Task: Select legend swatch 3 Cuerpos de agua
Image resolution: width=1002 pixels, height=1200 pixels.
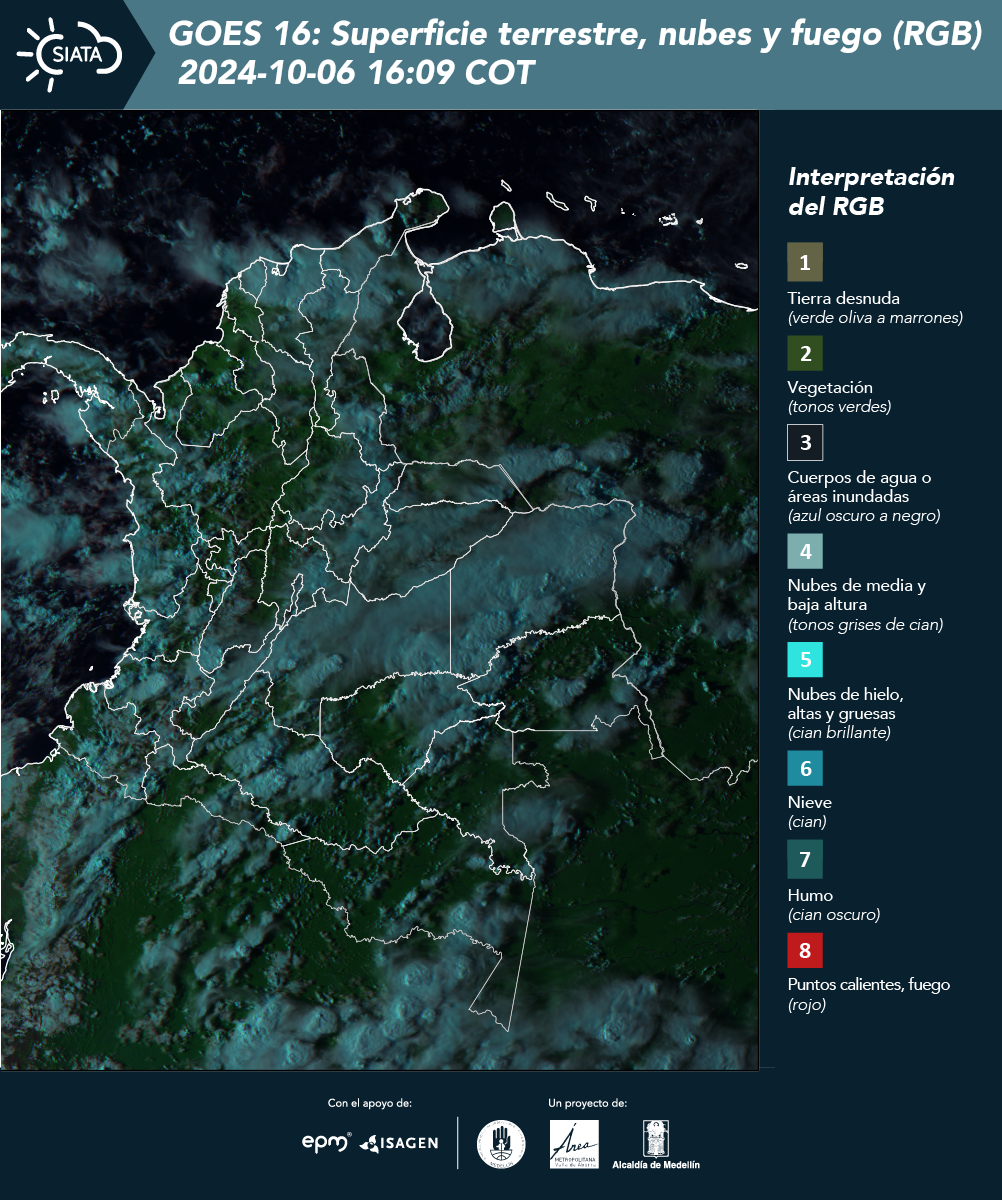Action: (805, 442)
